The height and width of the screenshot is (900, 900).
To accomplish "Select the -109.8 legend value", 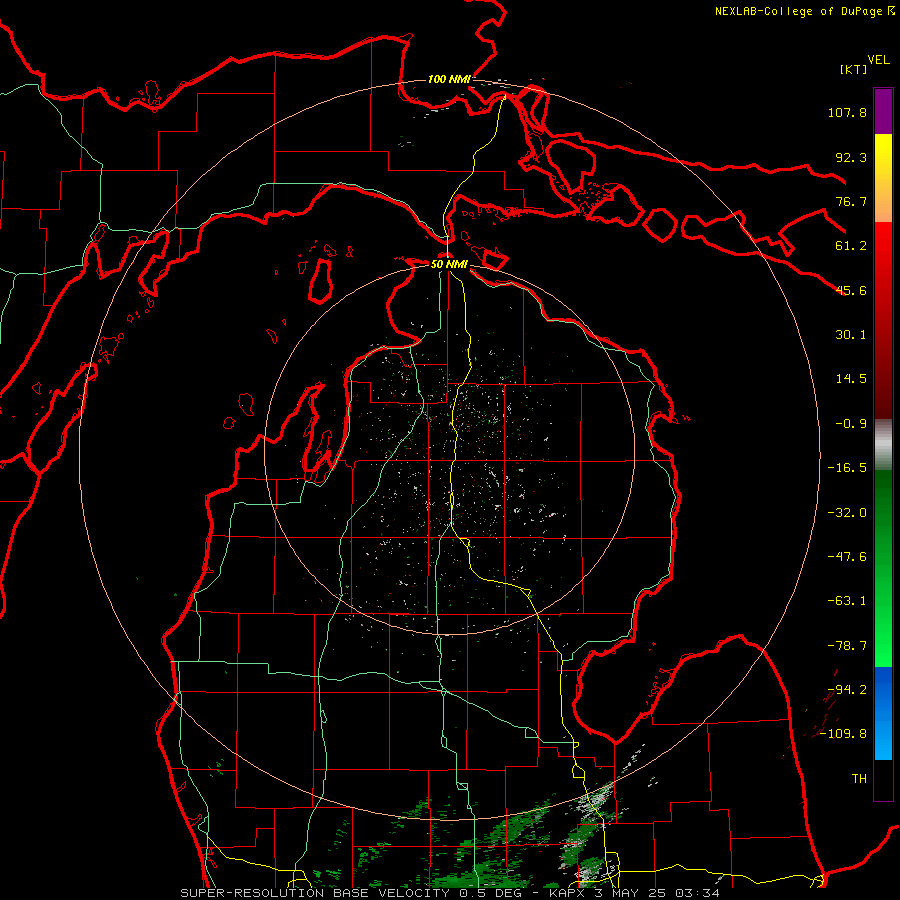I will tap(843, 734).
